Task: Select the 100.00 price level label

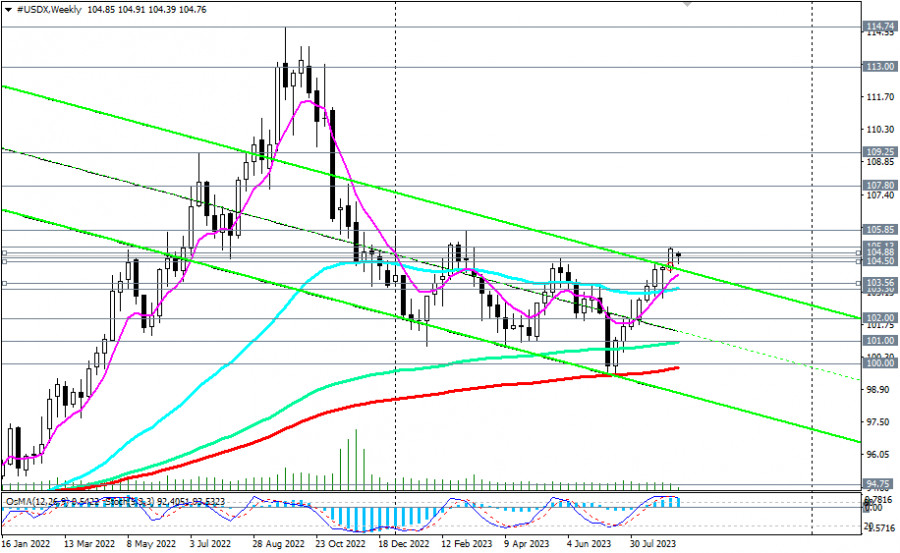Action: click(x=880, y=363)
